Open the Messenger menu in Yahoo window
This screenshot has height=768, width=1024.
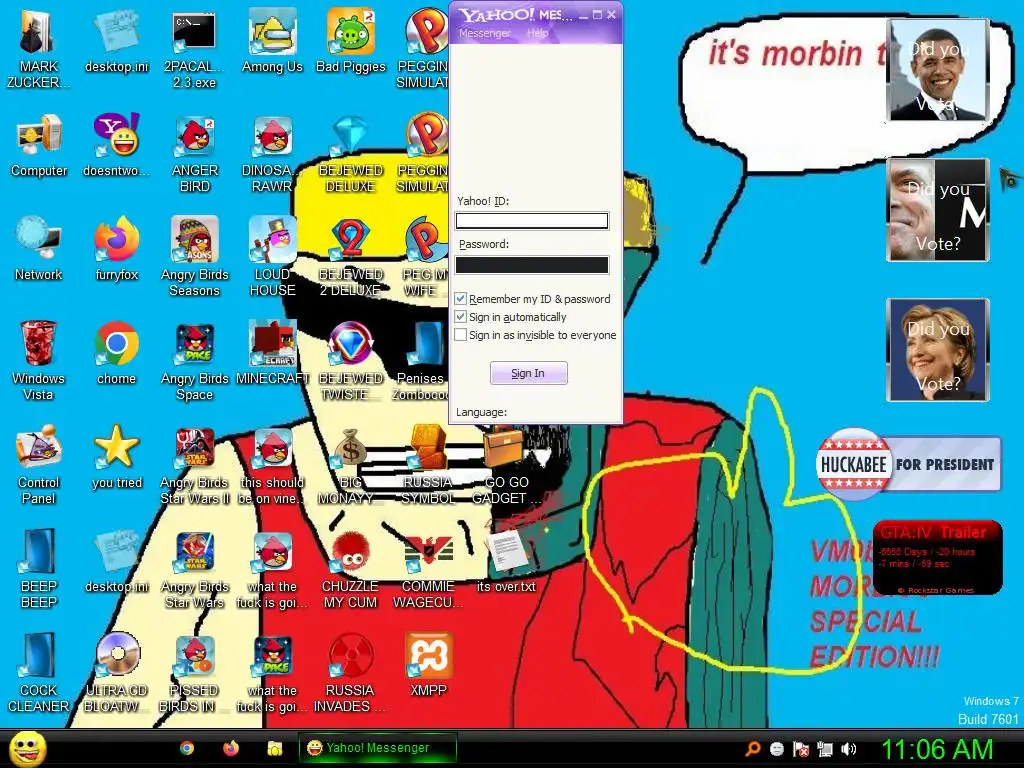point(485,33)
